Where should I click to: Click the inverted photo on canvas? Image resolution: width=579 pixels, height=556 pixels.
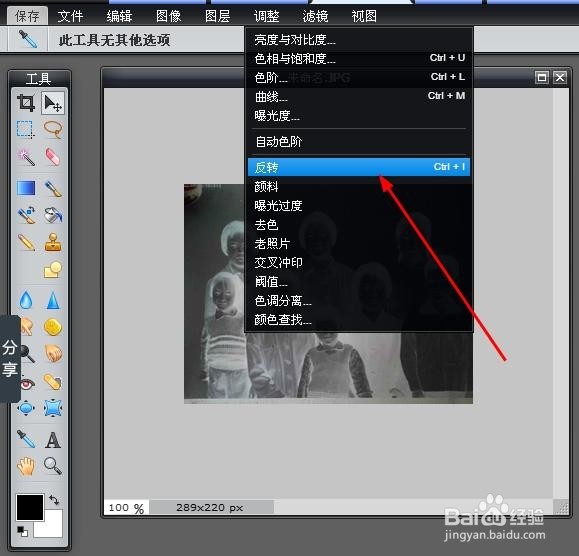pos(328,294)
